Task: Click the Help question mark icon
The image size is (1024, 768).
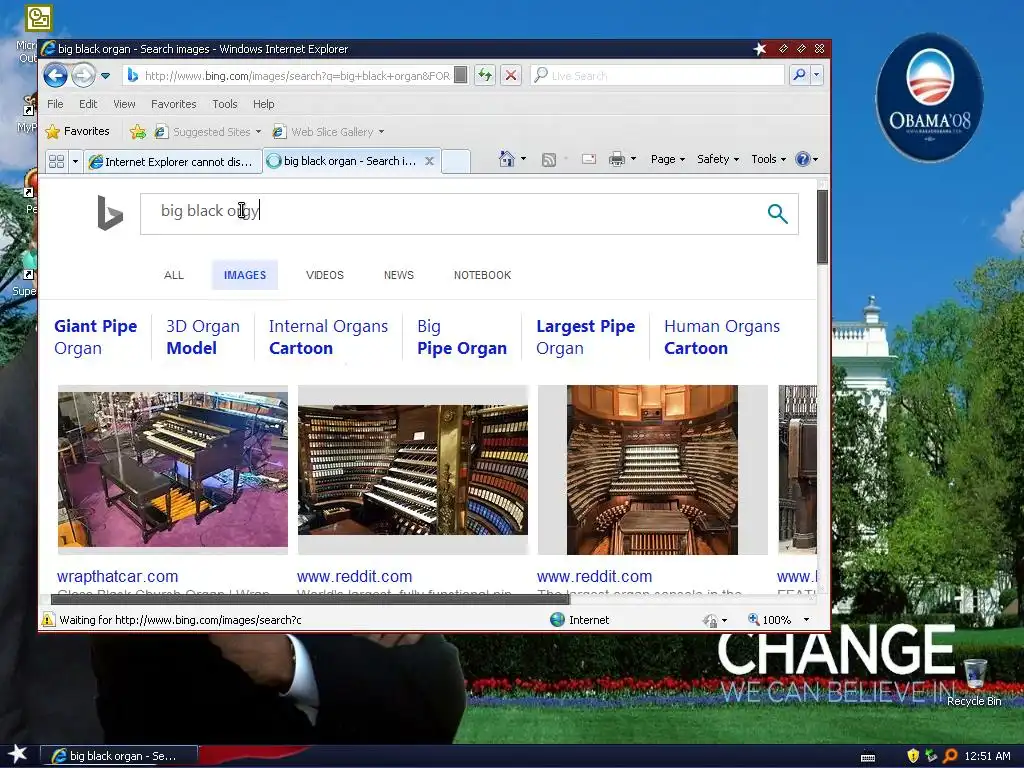Action: 803,159
